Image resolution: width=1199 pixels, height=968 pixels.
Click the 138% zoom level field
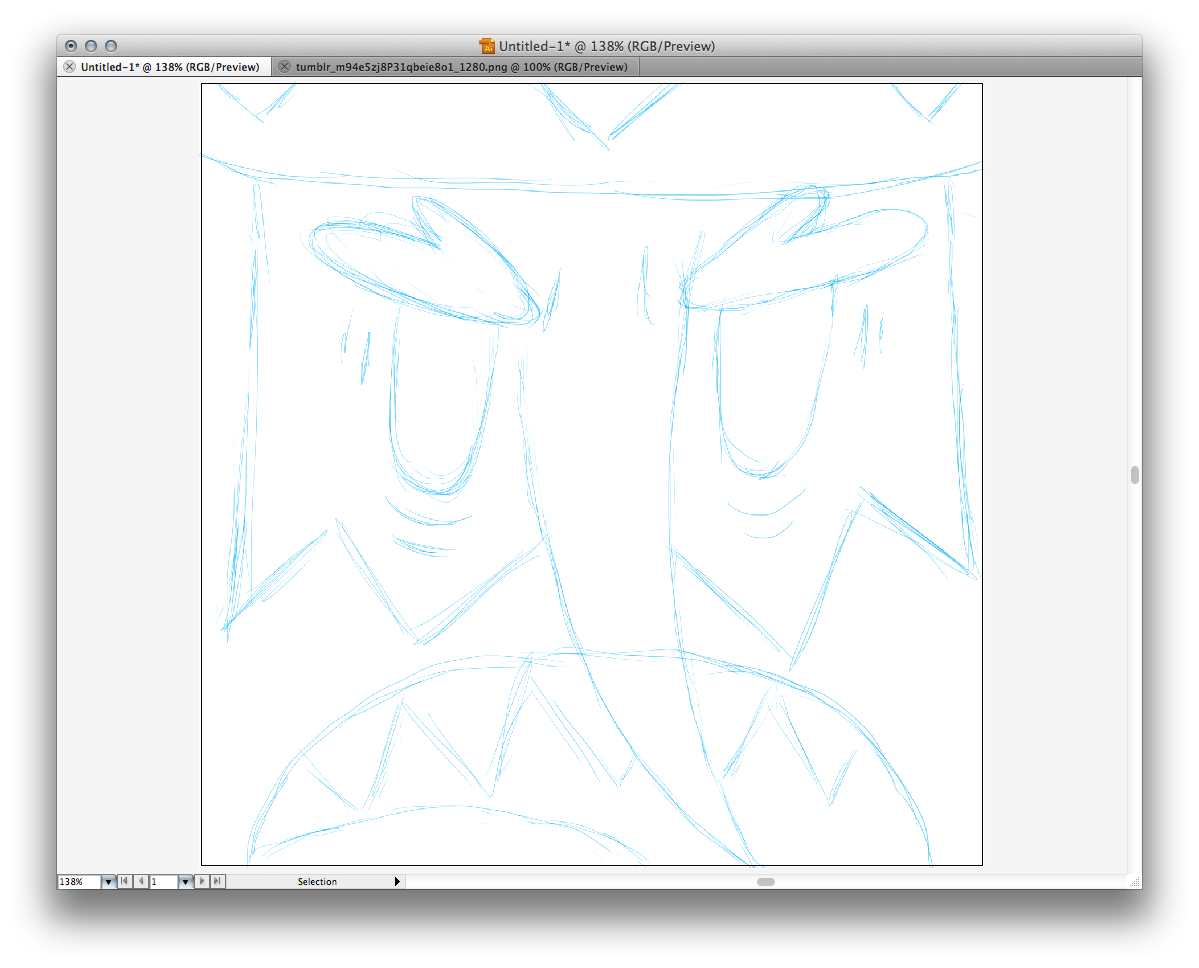[78, 882]
